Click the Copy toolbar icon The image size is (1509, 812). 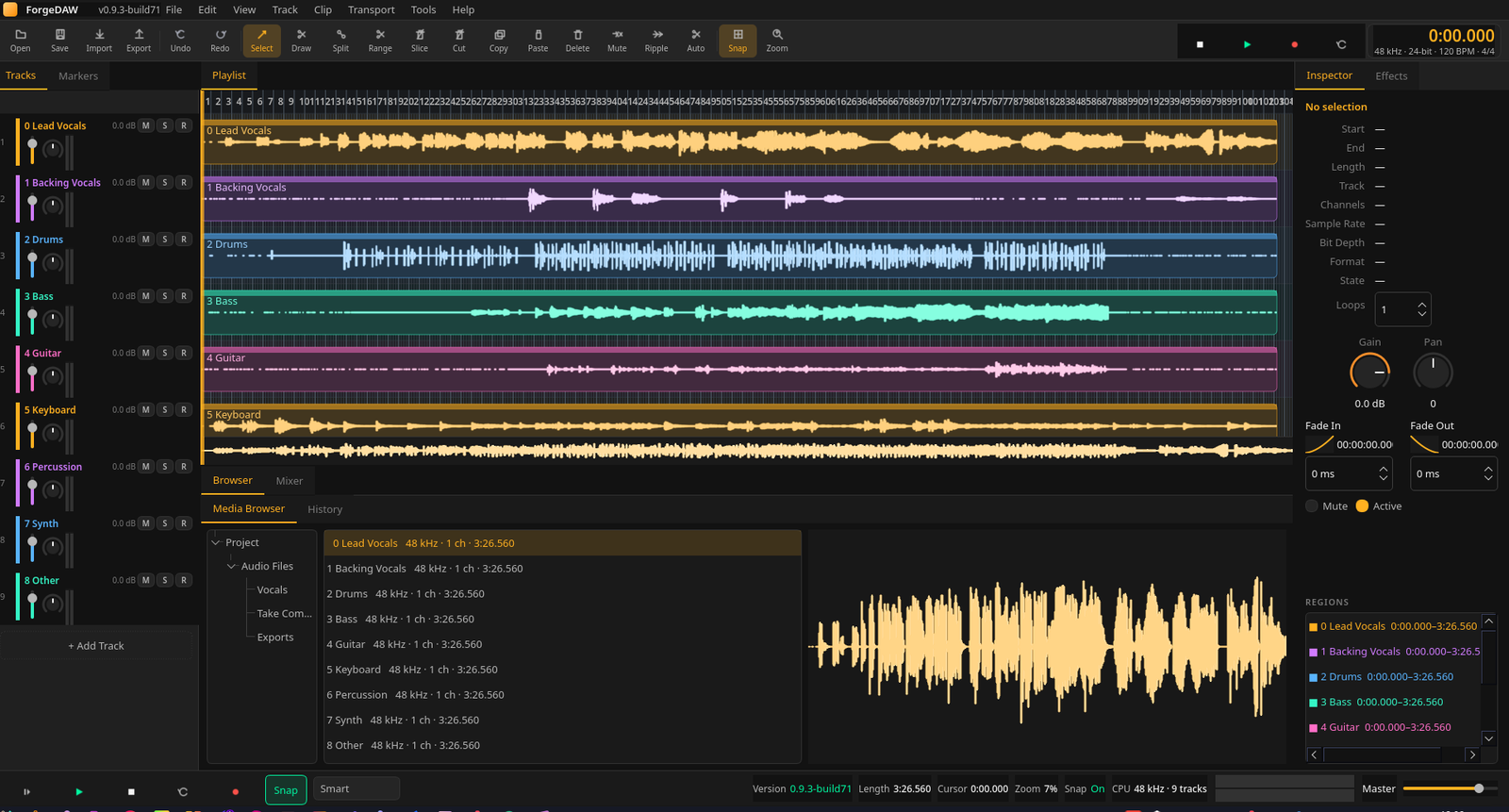pos(499,41)
